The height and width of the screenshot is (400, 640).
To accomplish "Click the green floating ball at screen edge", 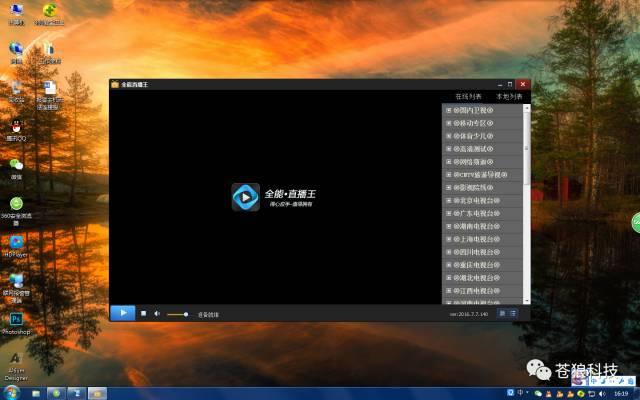I will tap(636, 223).
